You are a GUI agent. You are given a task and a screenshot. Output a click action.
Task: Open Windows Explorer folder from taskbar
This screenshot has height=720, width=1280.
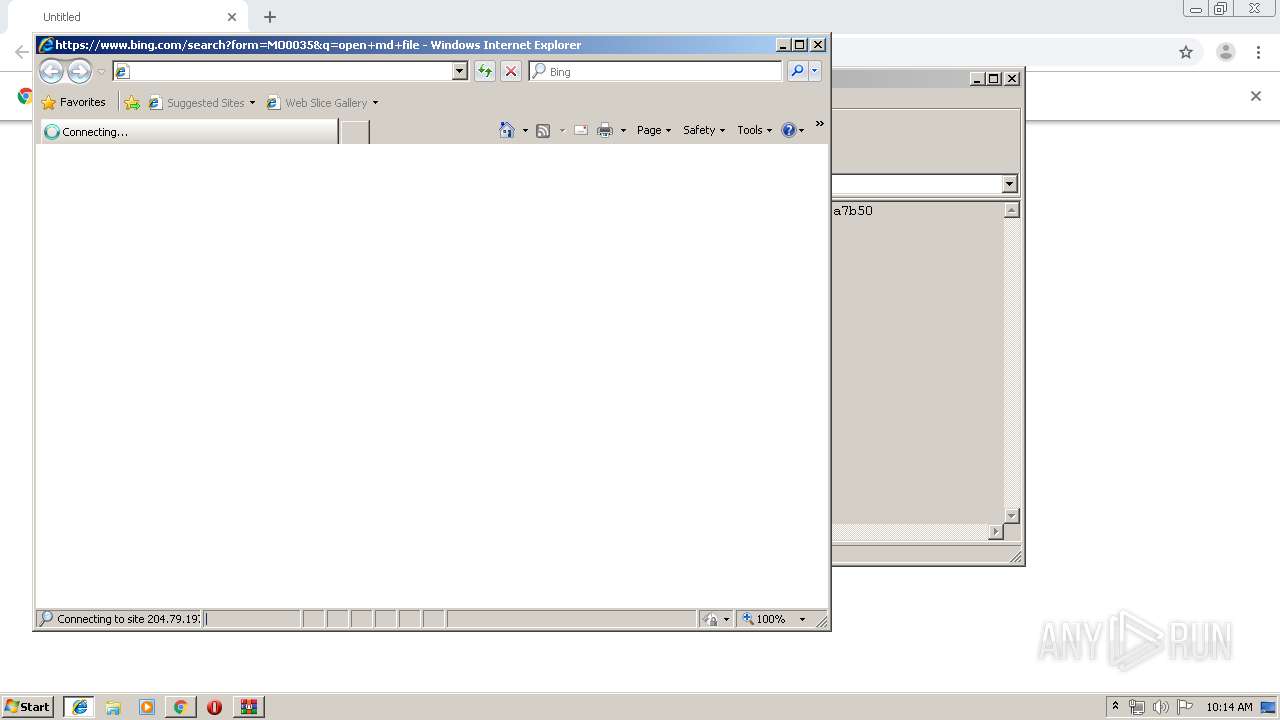113,707
